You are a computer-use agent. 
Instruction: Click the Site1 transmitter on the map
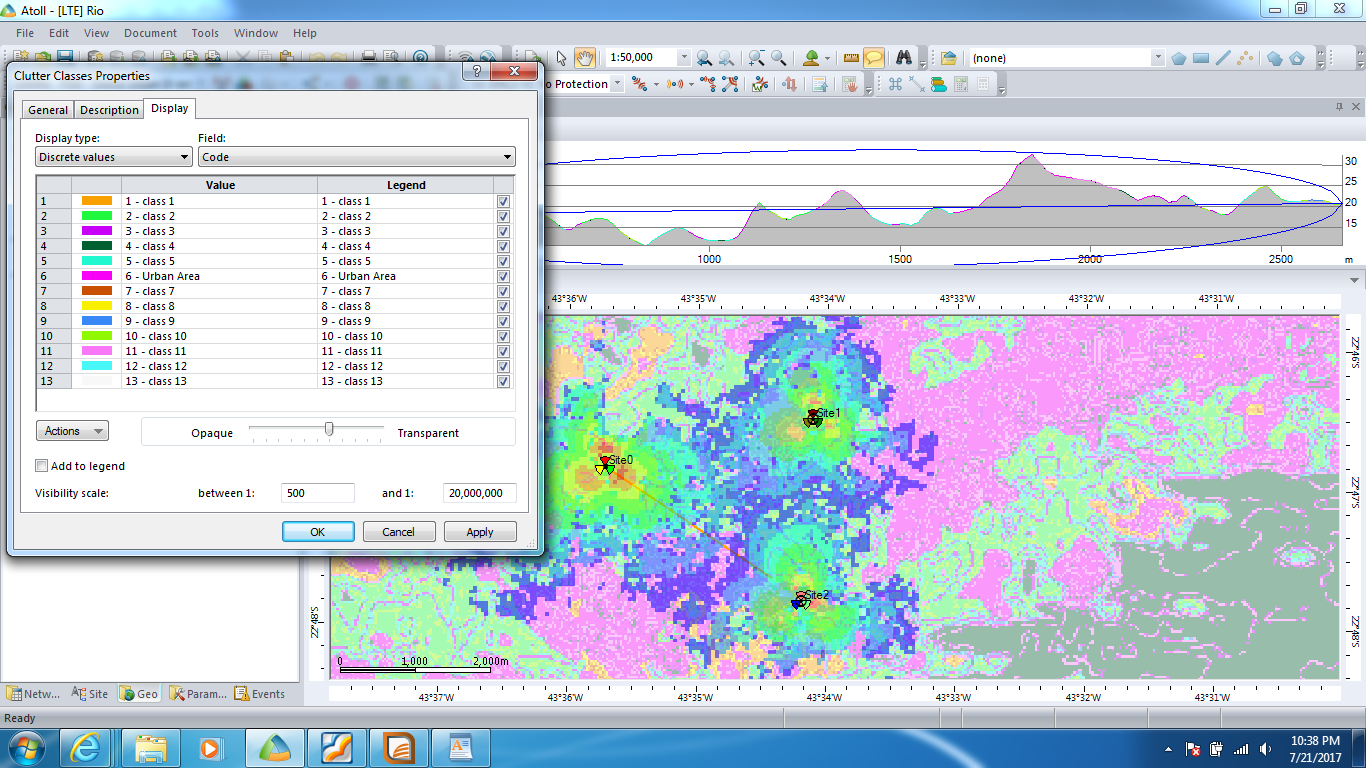[x=814, y=417]
